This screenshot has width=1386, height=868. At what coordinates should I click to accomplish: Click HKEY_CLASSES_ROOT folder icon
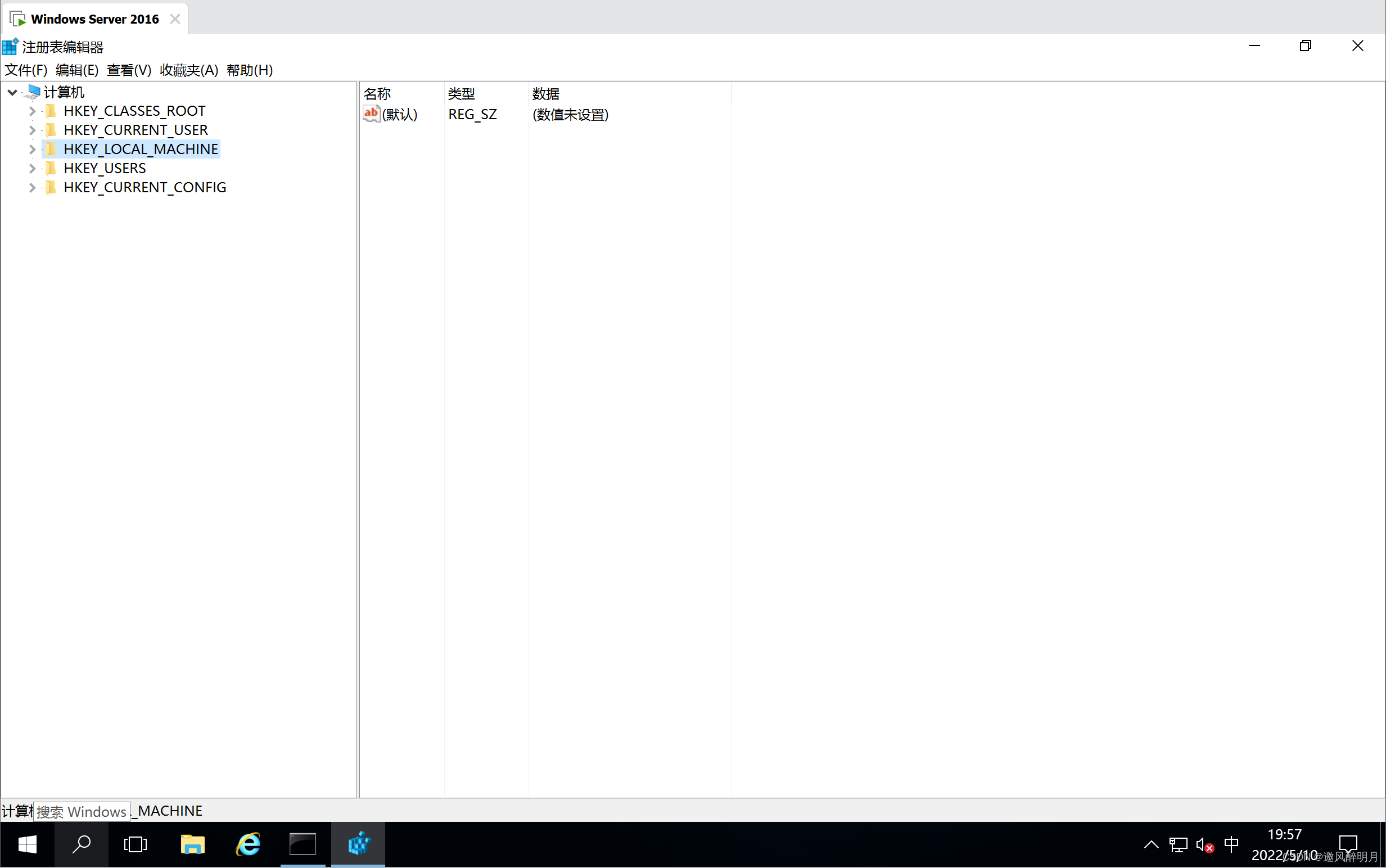click(51, 110)
